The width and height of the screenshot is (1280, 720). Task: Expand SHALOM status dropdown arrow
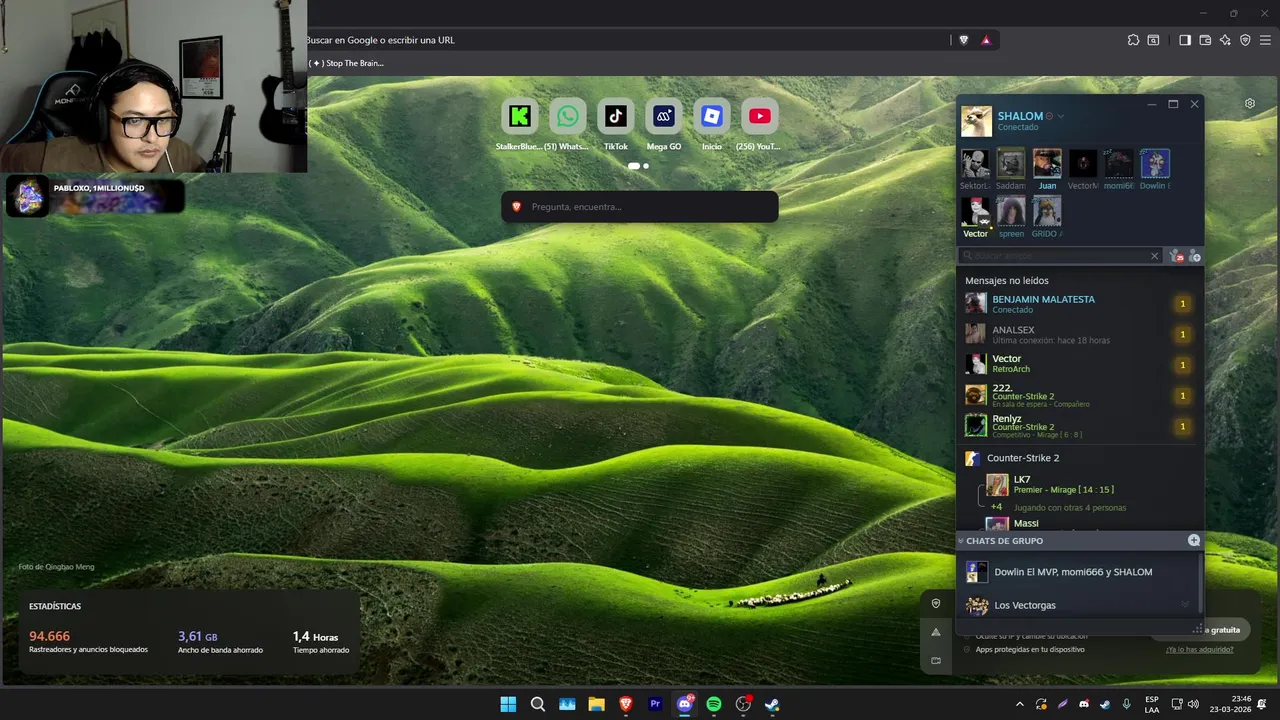point(1061,116)
